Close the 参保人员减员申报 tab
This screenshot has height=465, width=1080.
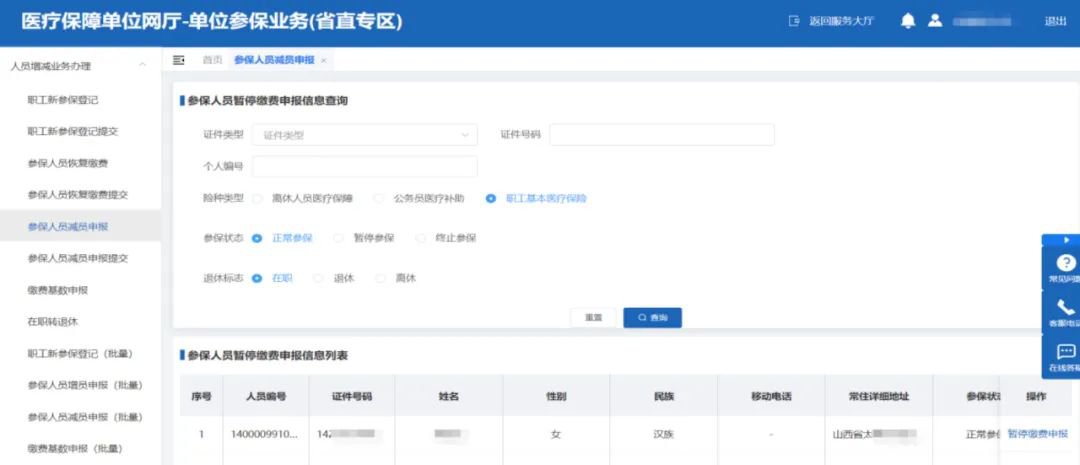(x=324, y=61)
